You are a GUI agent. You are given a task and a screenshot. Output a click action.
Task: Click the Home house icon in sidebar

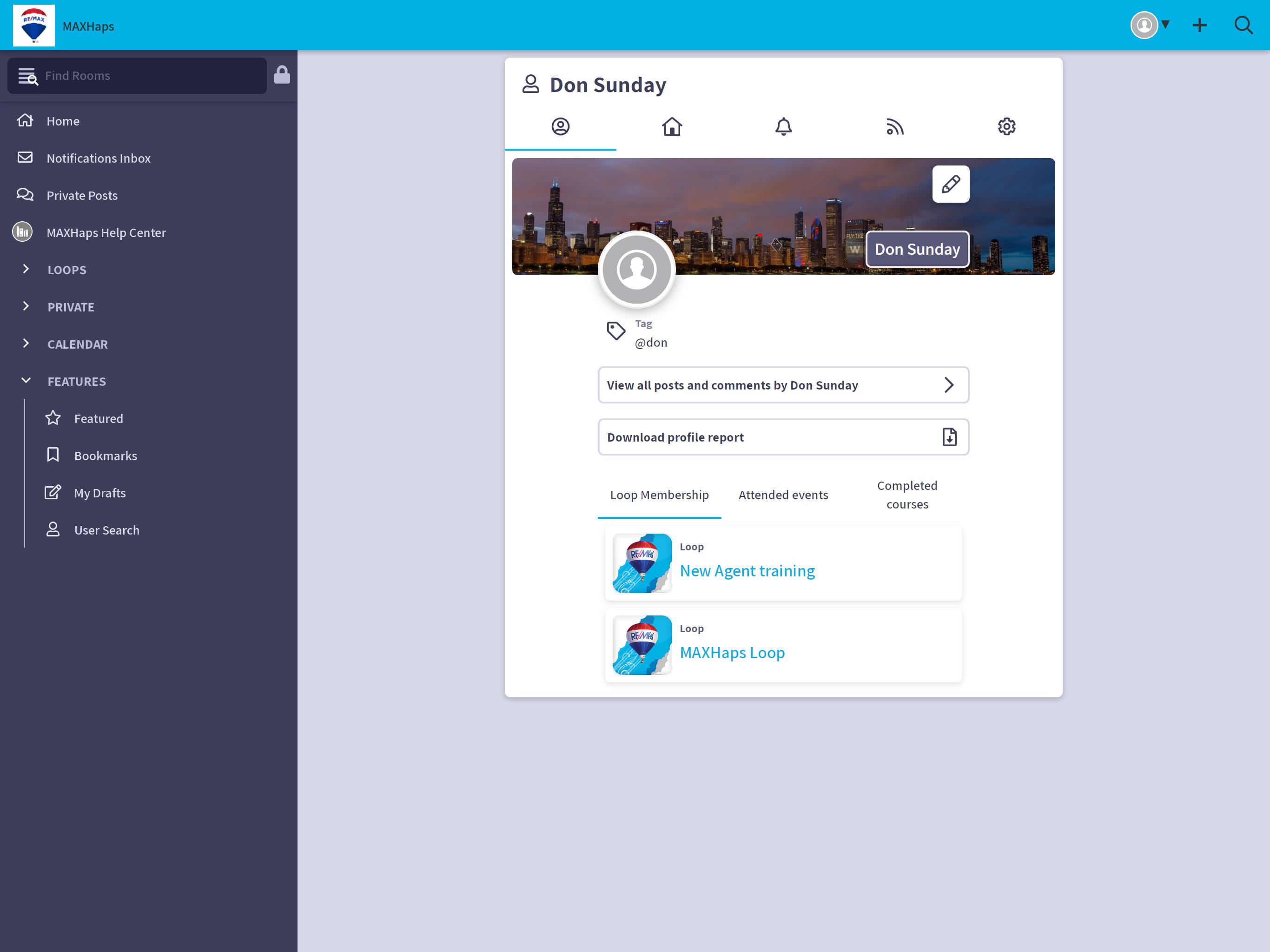pos(25,120)
